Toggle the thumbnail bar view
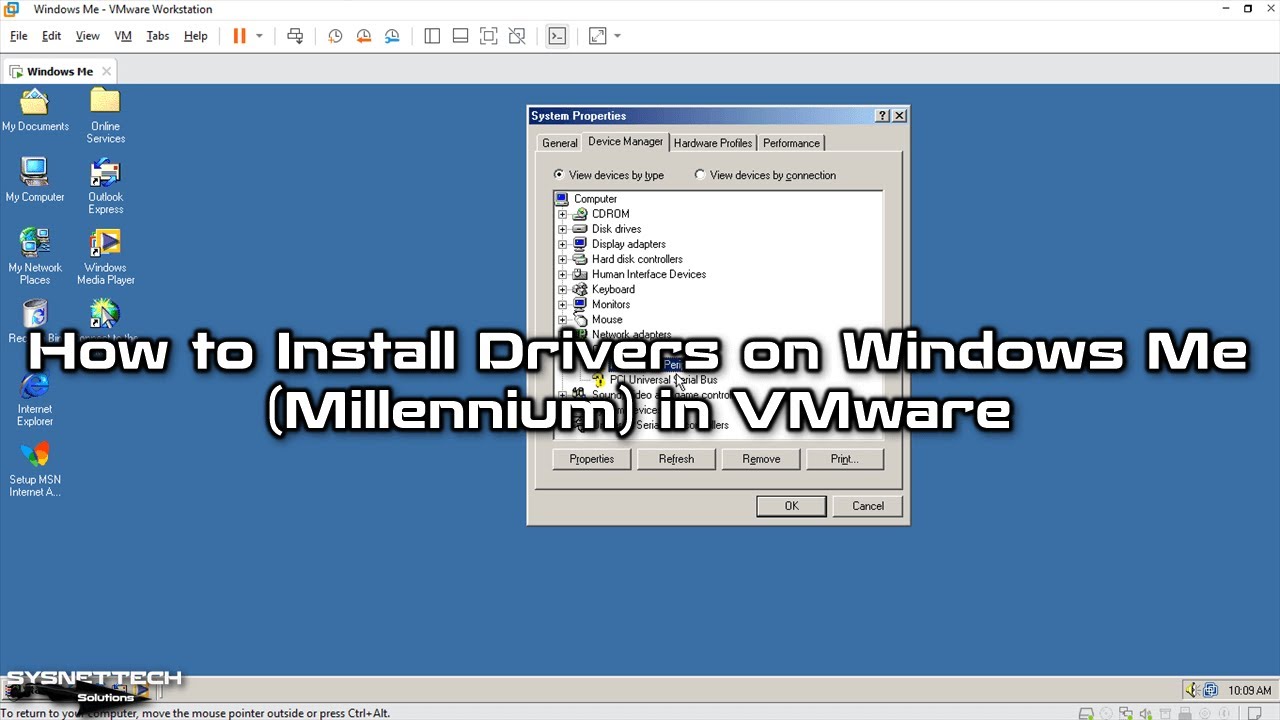Viewport: 1280px width, 720px height. tap(460, 36)
